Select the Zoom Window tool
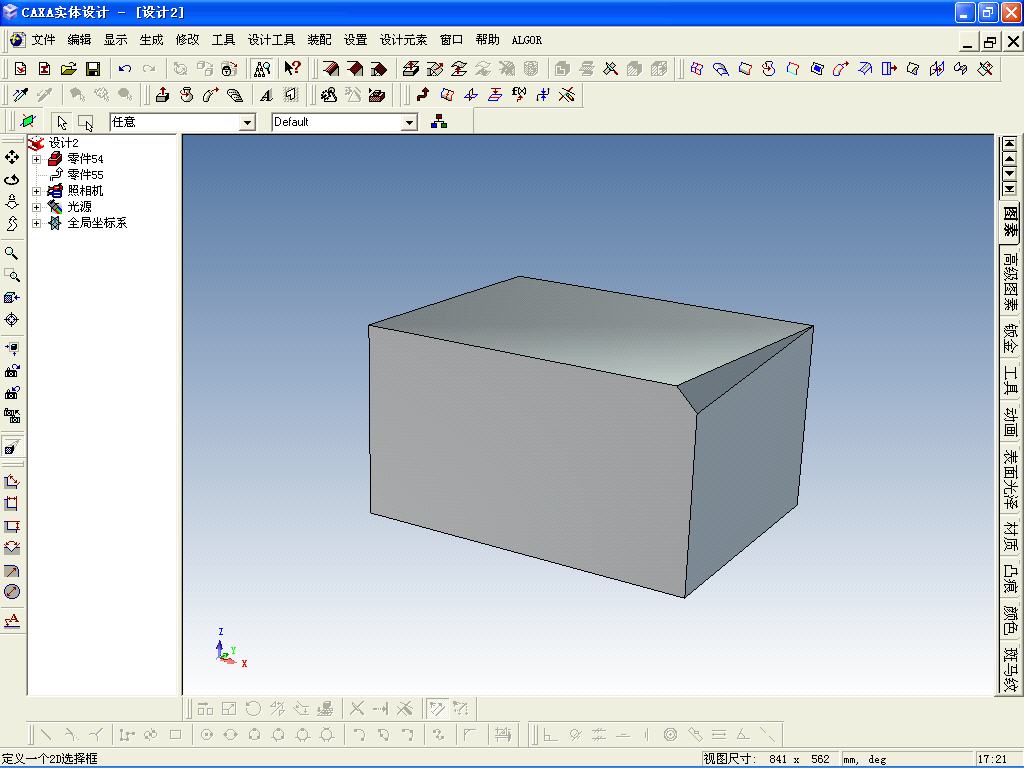This screenshot has width=1024, height=768. click(12, 275)
